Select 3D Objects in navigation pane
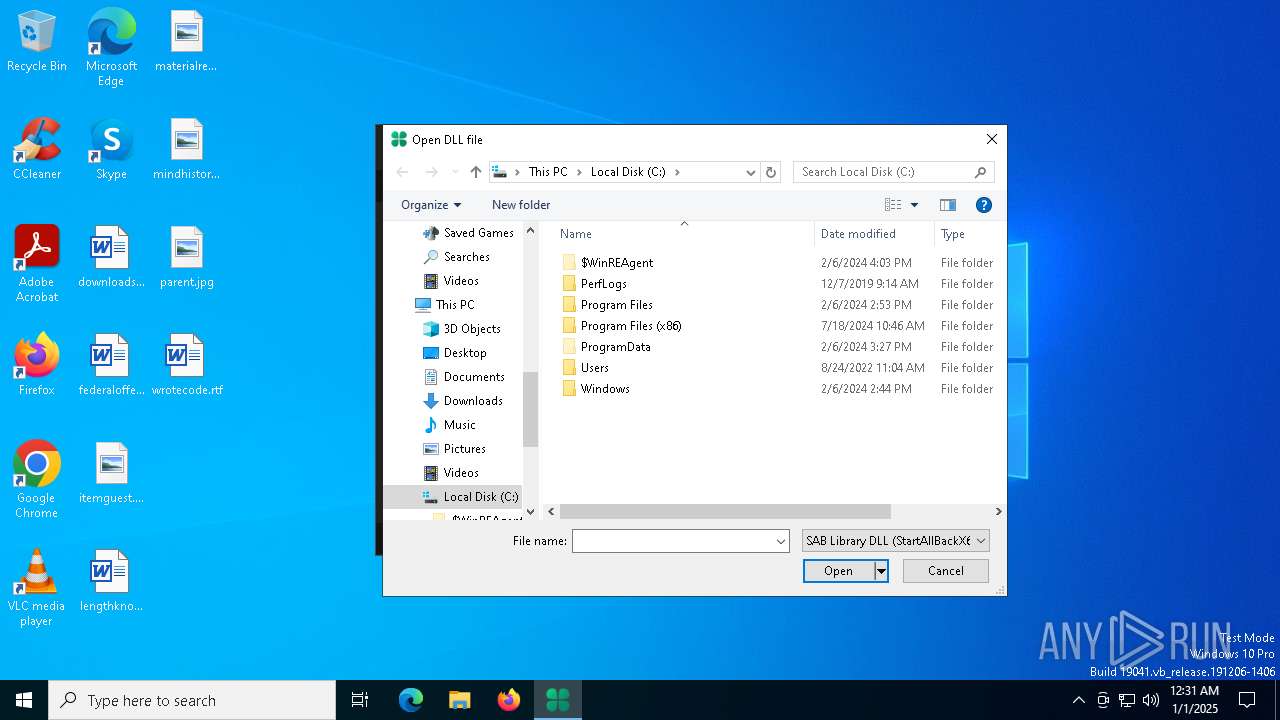Viewport: 1280px width, 720px height. click(x=462, y=329)
